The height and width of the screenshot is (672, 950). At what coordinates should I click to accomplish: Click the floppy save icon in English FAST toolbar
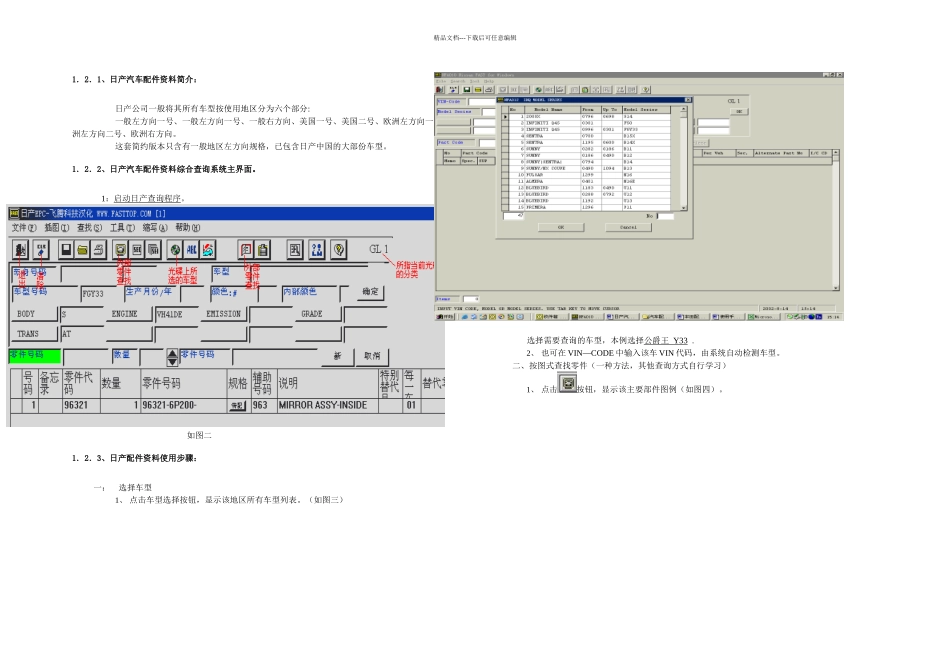[467, 90]
